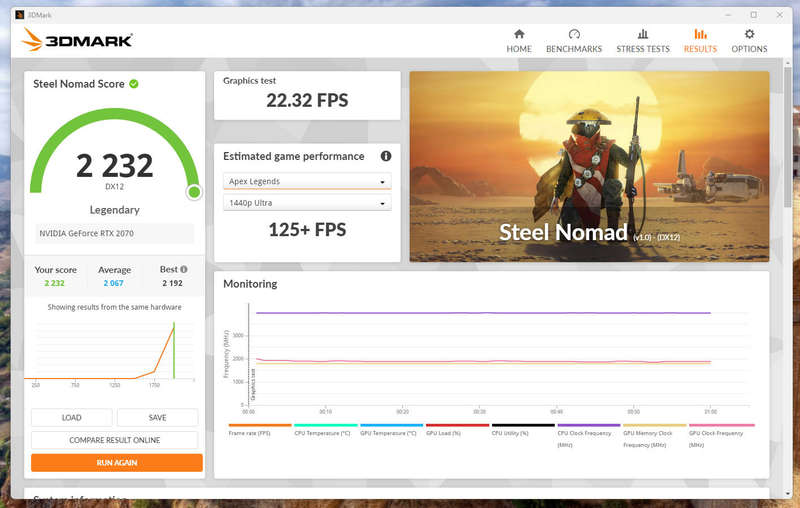Click the STRESS TESTS menu label
The height and width of the screenshot is (508, 800).
click(643, 49)
